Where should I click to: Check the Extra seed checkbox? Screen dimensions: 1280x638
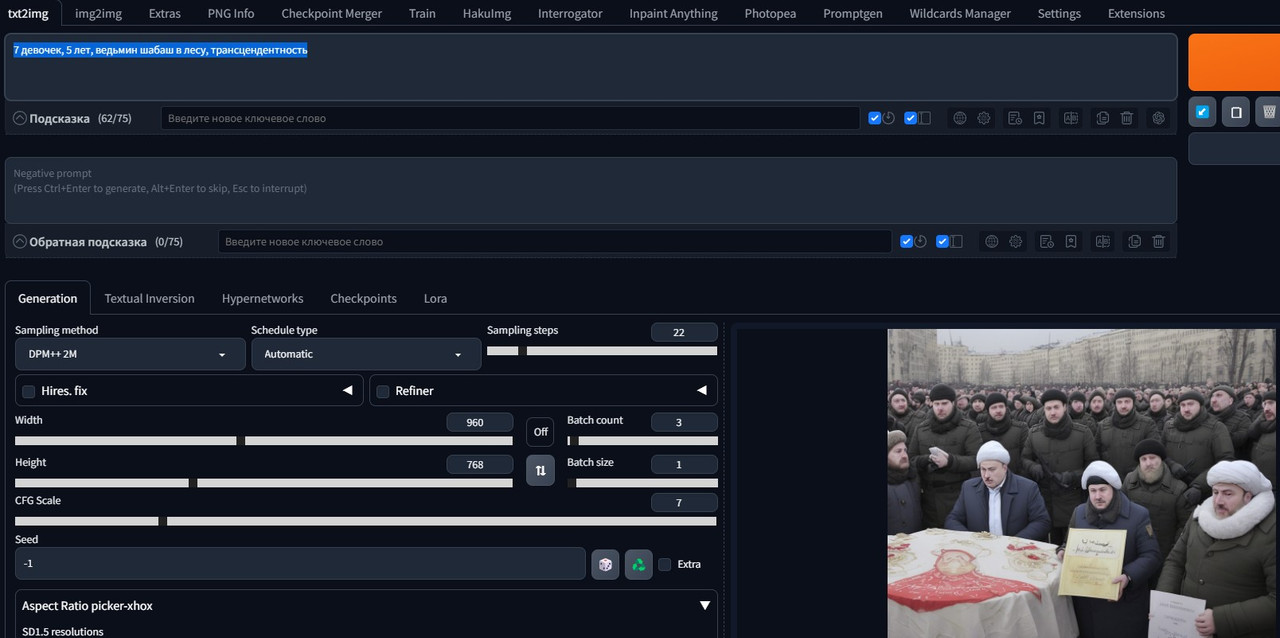coord(665,564)
